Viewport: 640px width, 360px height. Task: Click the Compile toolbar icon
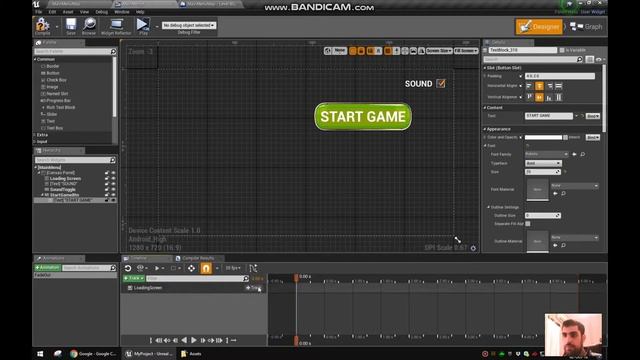[42, 26]
